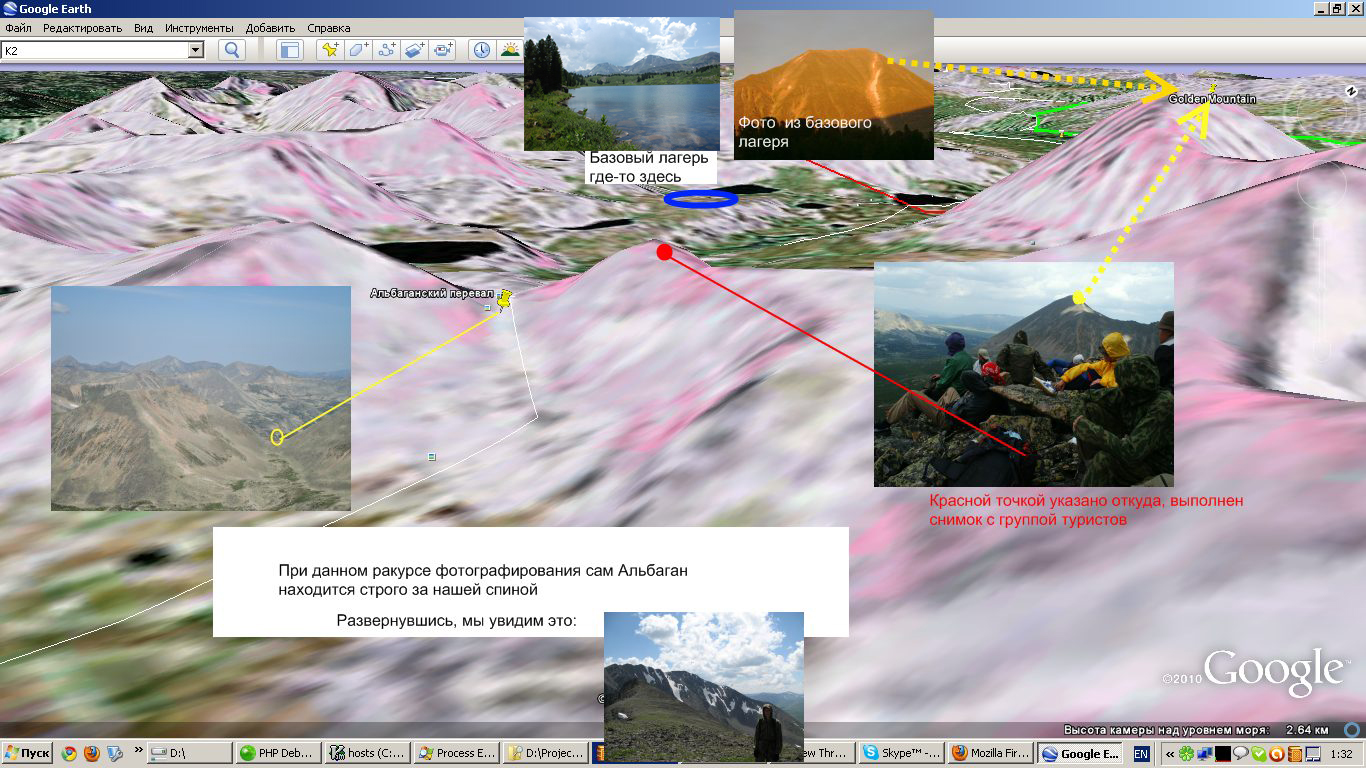The width and height of the screenshot is (1366, 768).
Task: Click the 1:32 system clock
Action: (x=1342, y=754)
